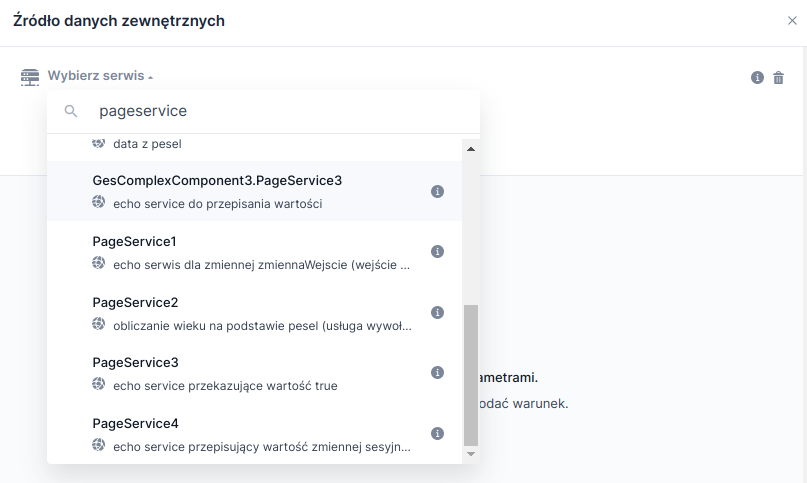Show info for PageService2
Screen dimensions: 807x483
437,312
